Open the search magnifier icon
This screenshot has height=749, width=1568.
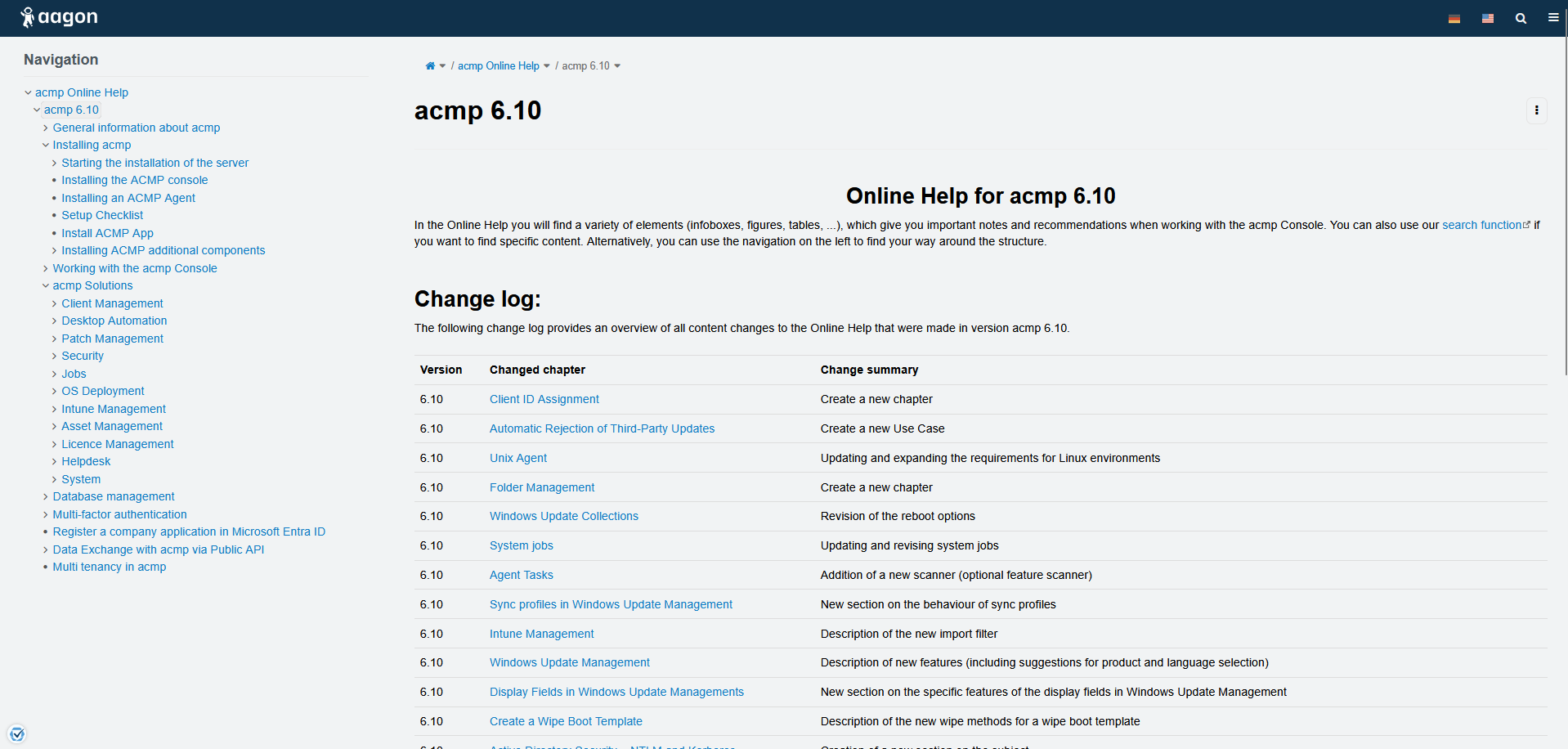click(1521, 18)
